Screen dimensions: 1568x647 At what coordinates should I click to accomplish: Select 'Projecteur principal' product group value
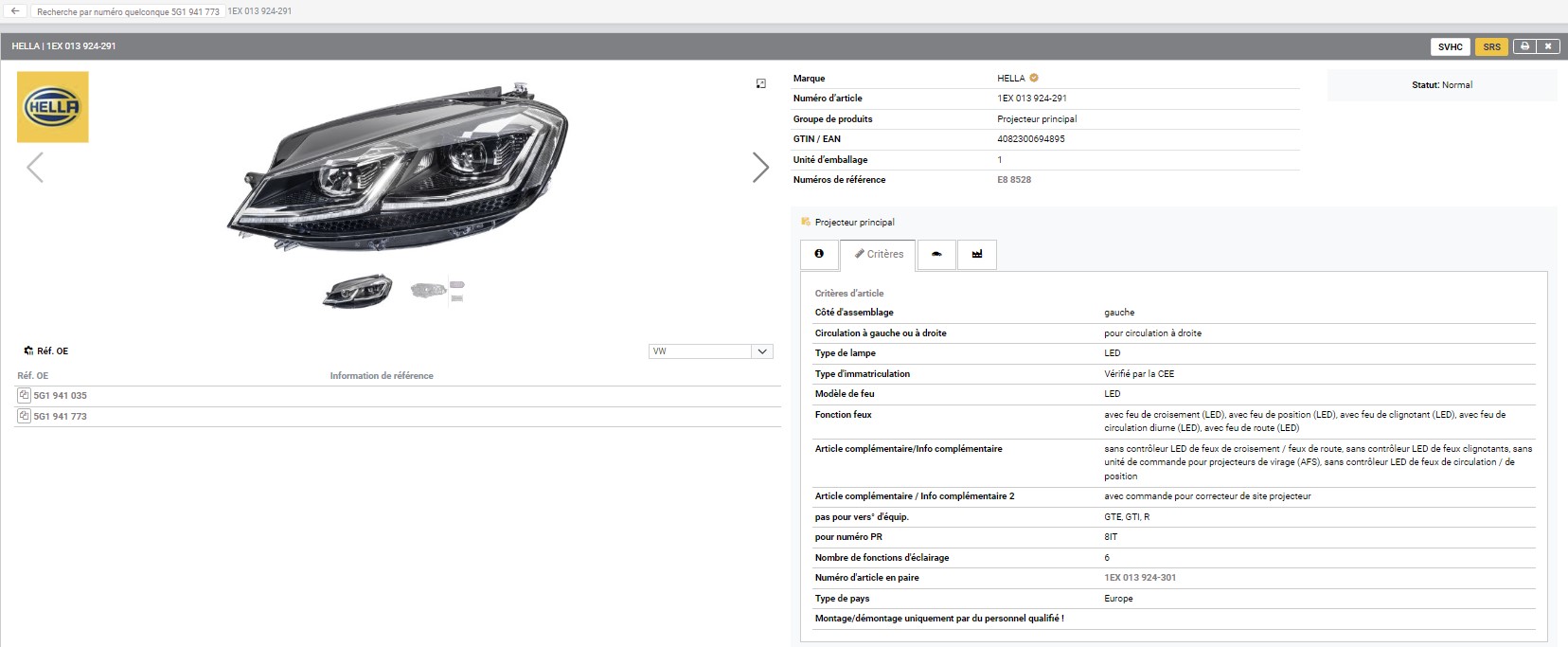[1037, 119]
